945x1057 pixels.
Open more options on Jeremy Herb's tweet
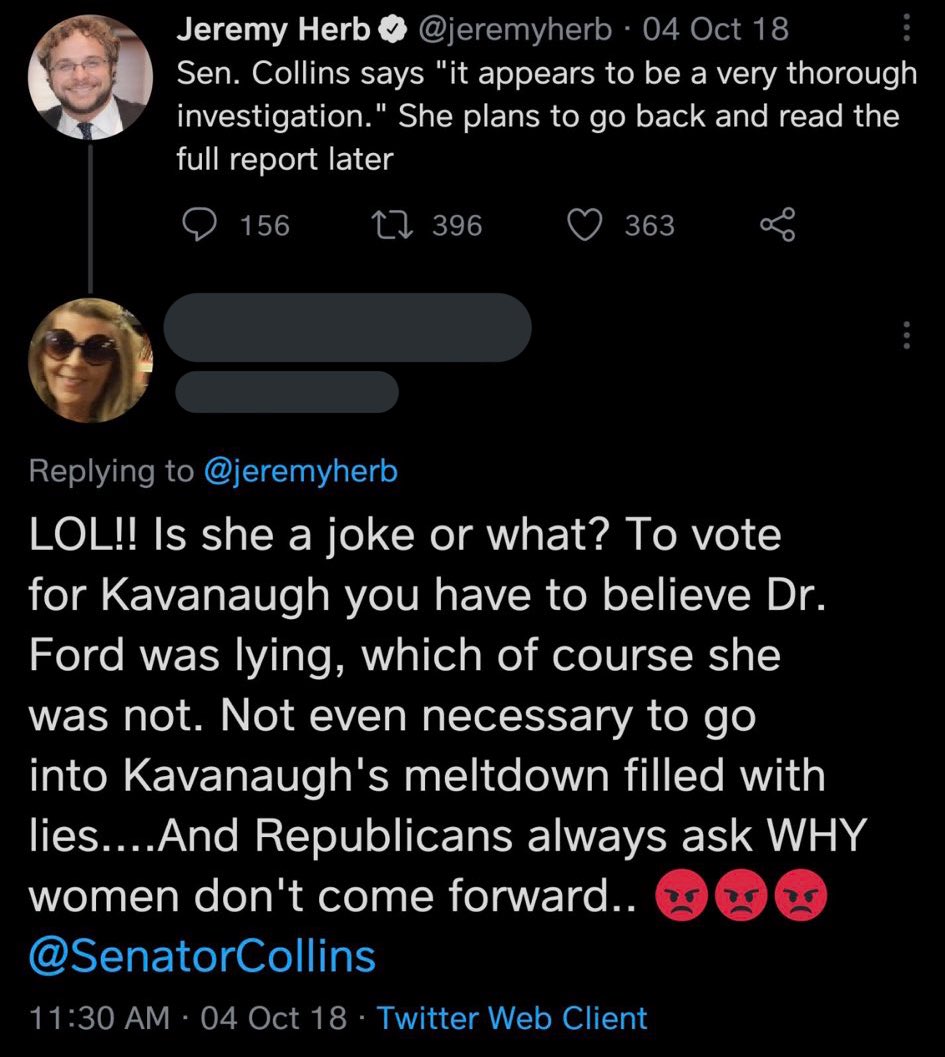(906, 28)
